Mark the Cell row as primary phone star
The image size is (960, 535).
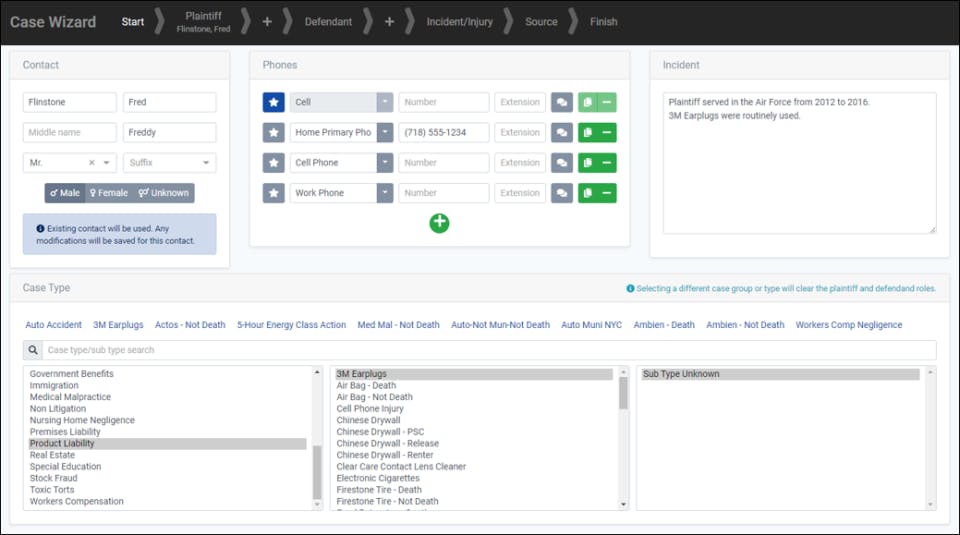[274, 102]
